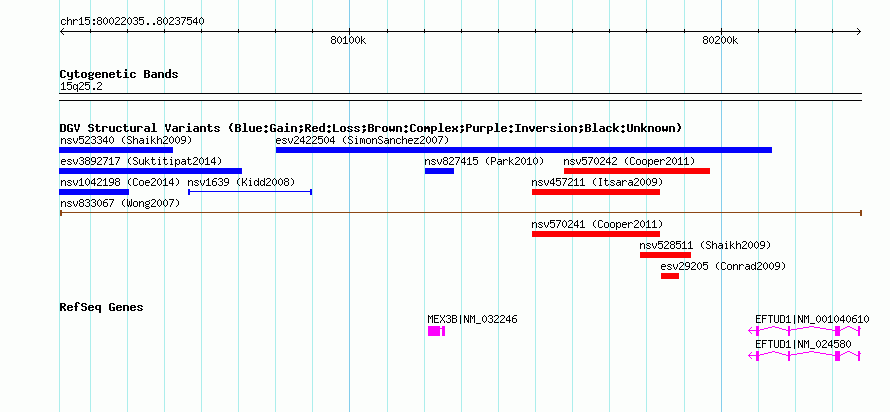Select the esv29205 (Conrad2009) small red bar

pos(670,276)
